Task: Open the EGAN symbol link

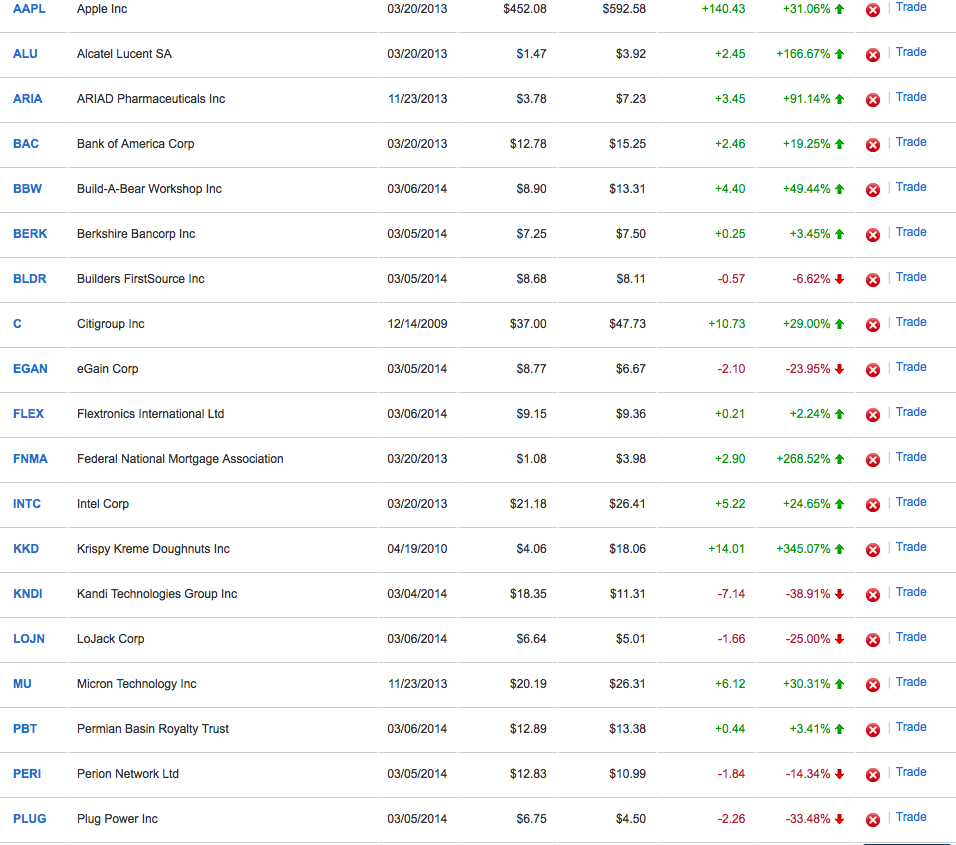Action: point(30,369)
